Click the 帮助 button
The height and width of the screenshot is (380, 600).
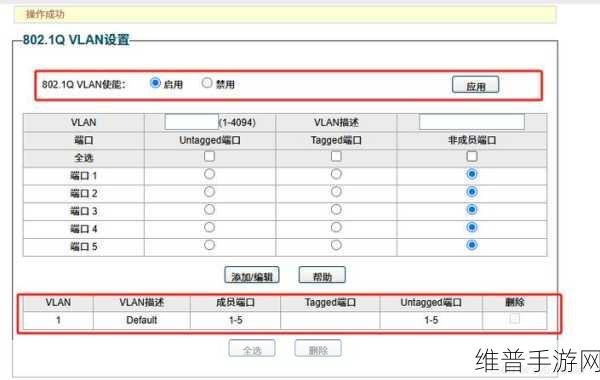click(322, 275)
